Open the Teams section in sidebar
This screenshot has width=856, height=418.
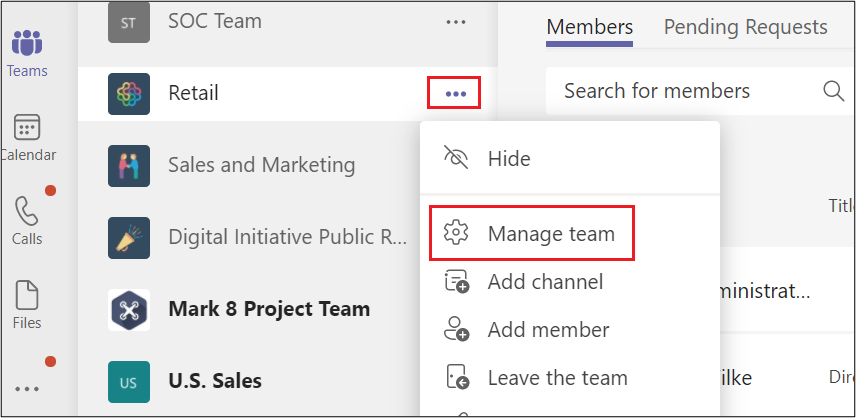(x=27, y=54)
